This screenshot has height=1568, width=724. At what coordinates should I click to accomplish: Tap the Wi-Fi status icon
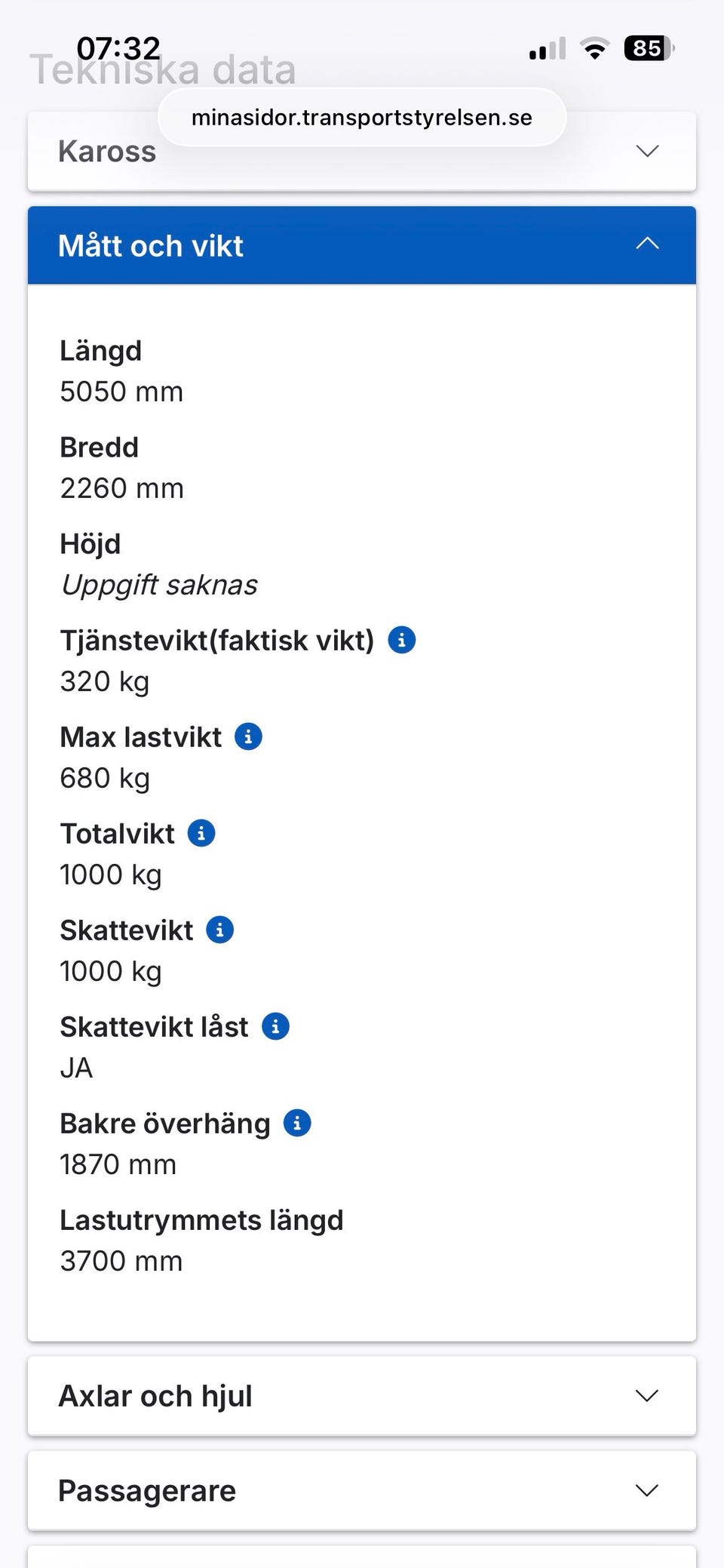[x=594, y=49]
